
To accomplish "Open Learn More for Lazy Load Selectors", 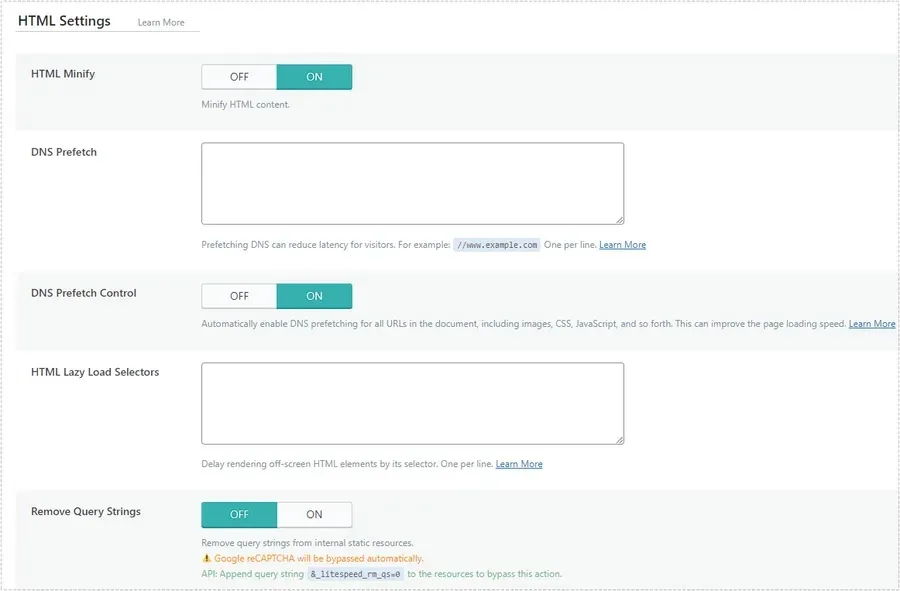I will (x=519, y=464).
